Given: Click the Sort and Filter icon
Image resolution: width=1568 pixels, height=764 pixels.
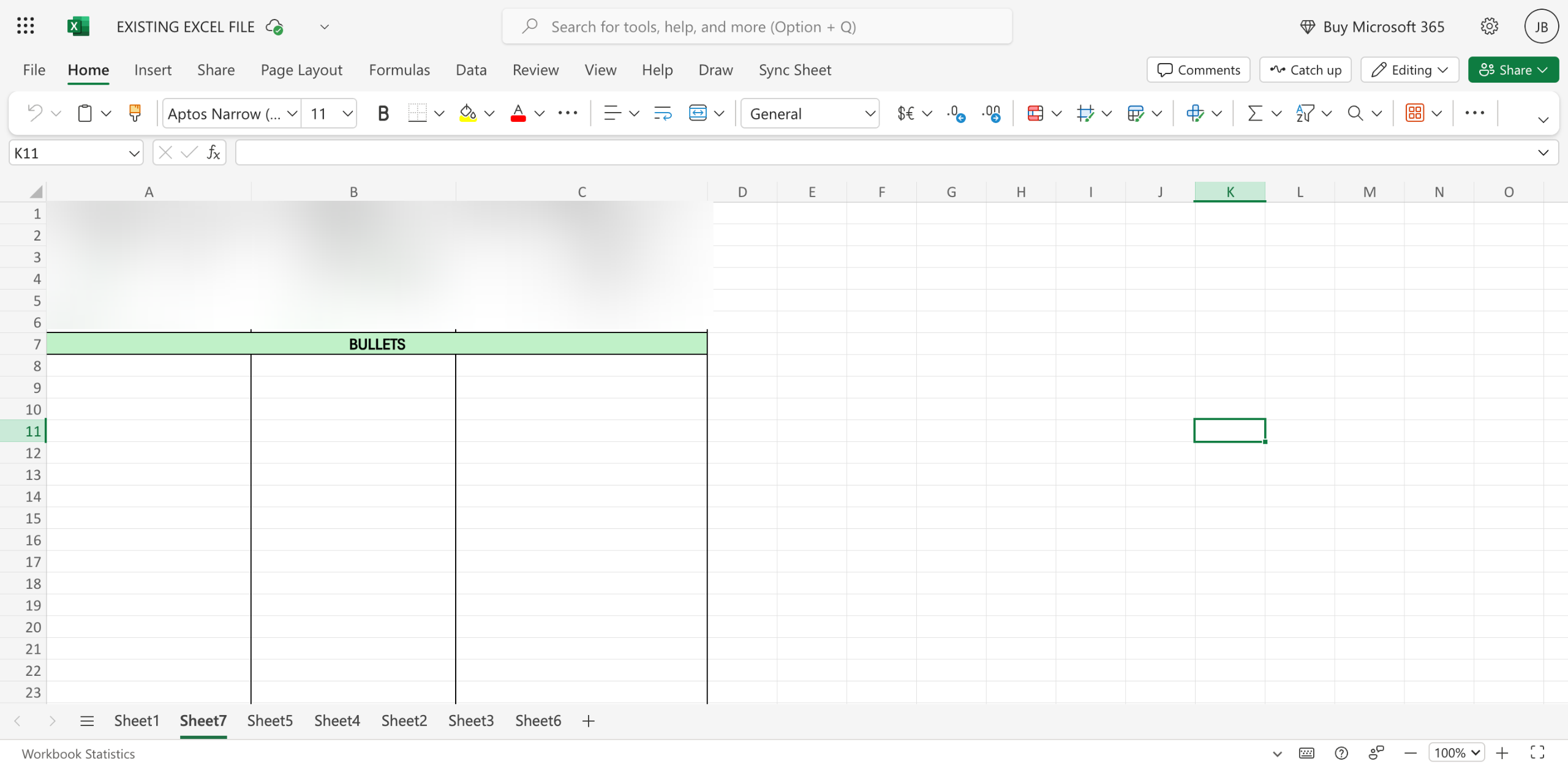Looking at the screenshot, I should pyautogui.click(x=1305, y=113).
